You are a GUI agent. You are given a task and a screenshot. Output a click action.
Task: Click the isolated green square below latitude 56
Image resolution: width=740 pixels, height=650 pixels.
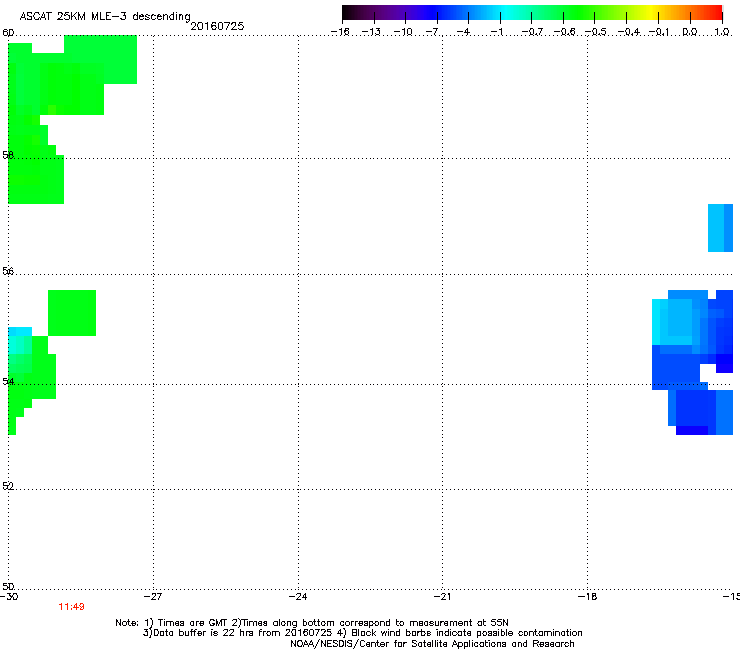[72, 313]
